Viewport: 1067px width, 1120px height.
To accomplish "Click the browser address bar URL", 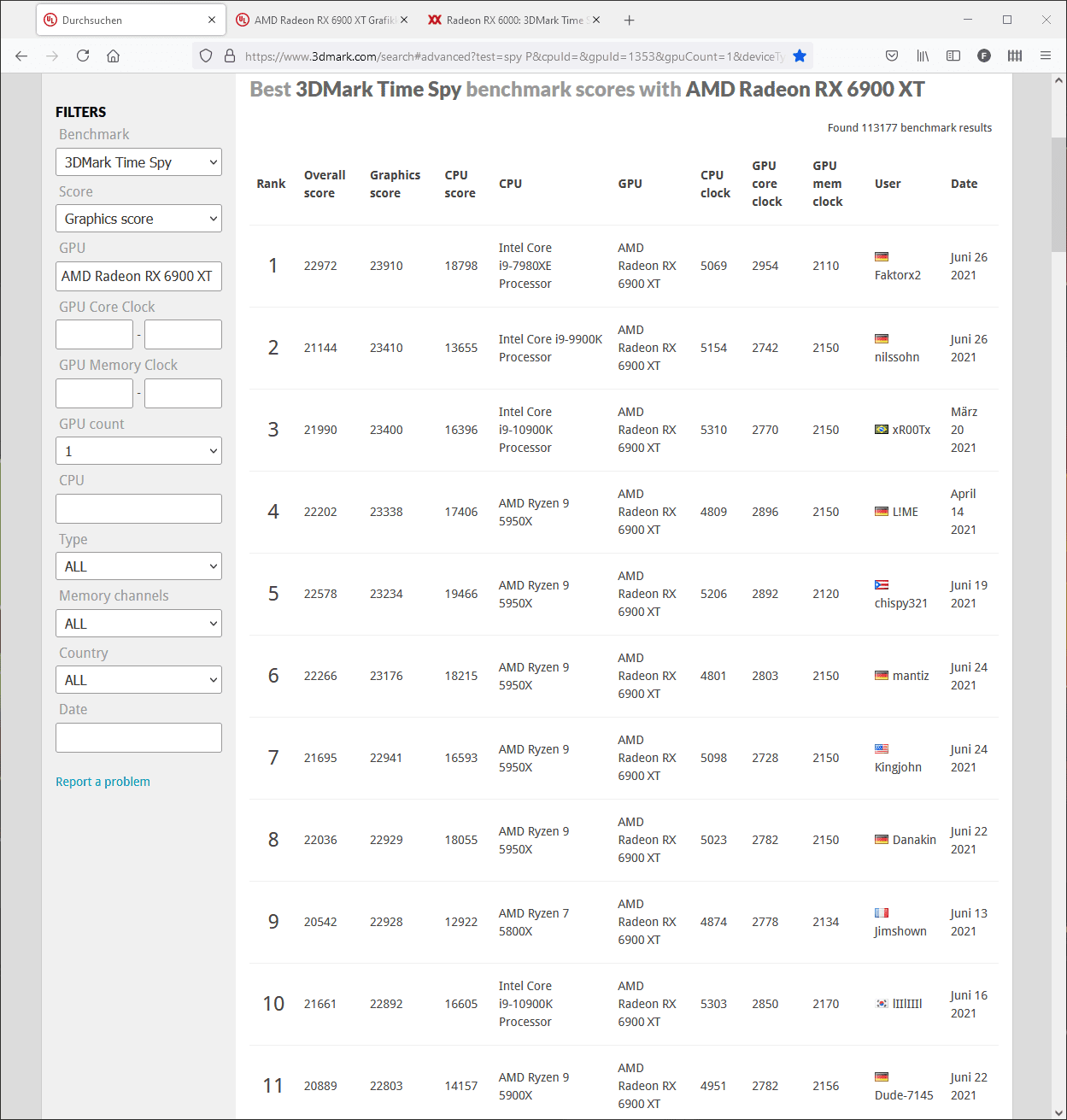I will 513,56.
